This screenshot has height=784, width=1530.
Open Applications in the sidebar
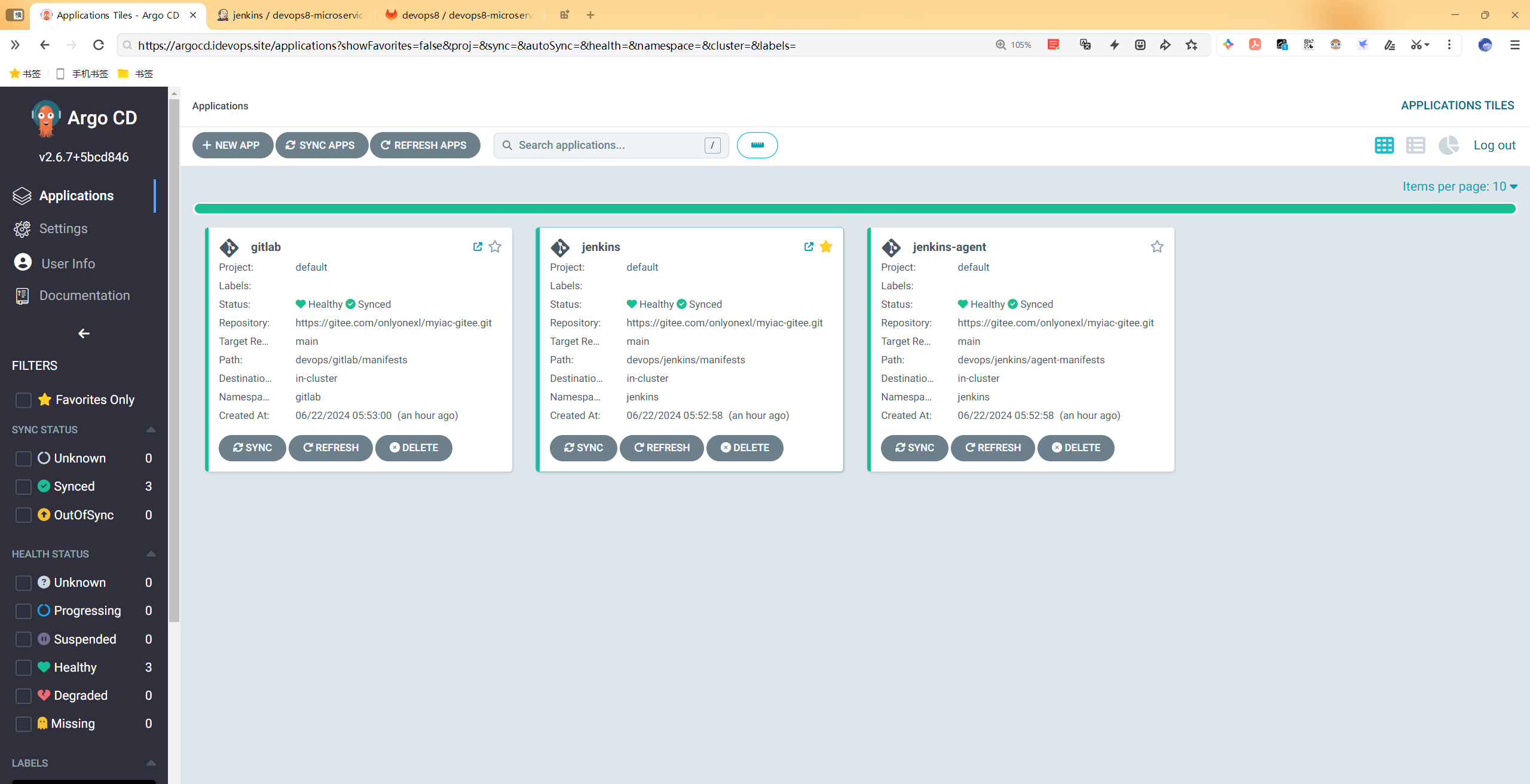(76, 195)
